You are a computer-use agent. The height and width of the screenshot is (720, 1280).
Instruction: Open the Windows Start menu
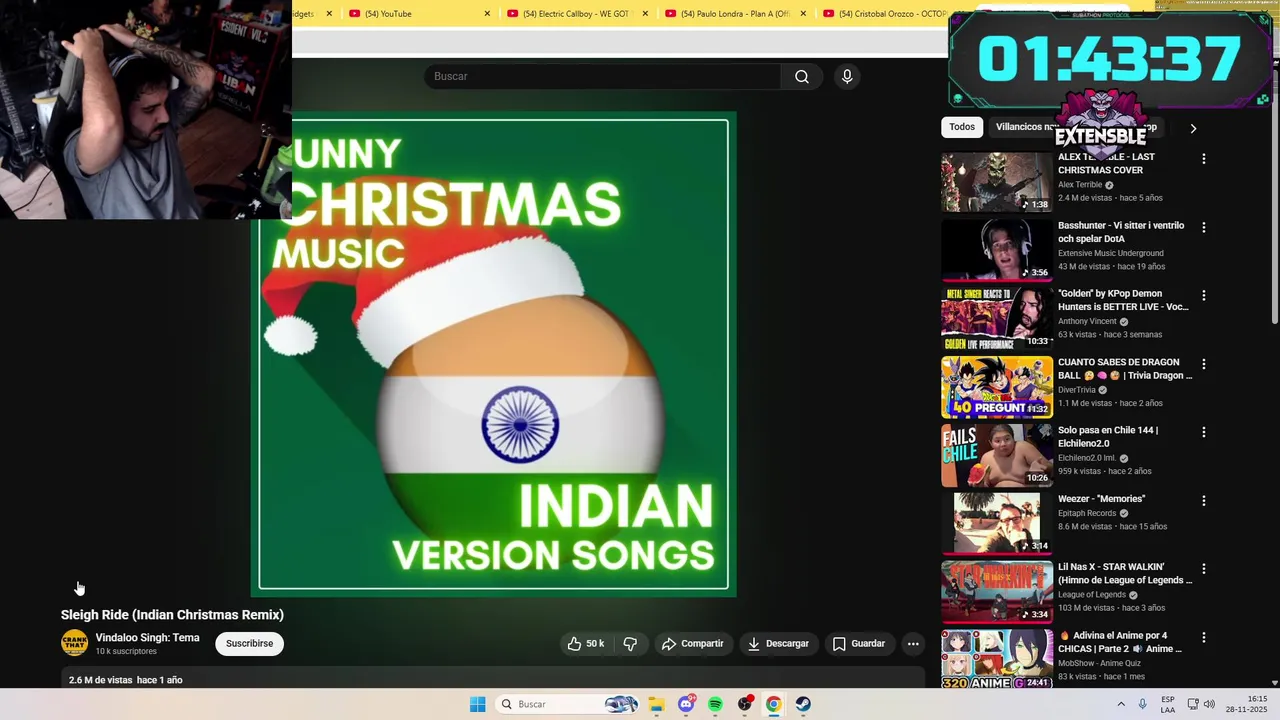click(x=478, y=704)
